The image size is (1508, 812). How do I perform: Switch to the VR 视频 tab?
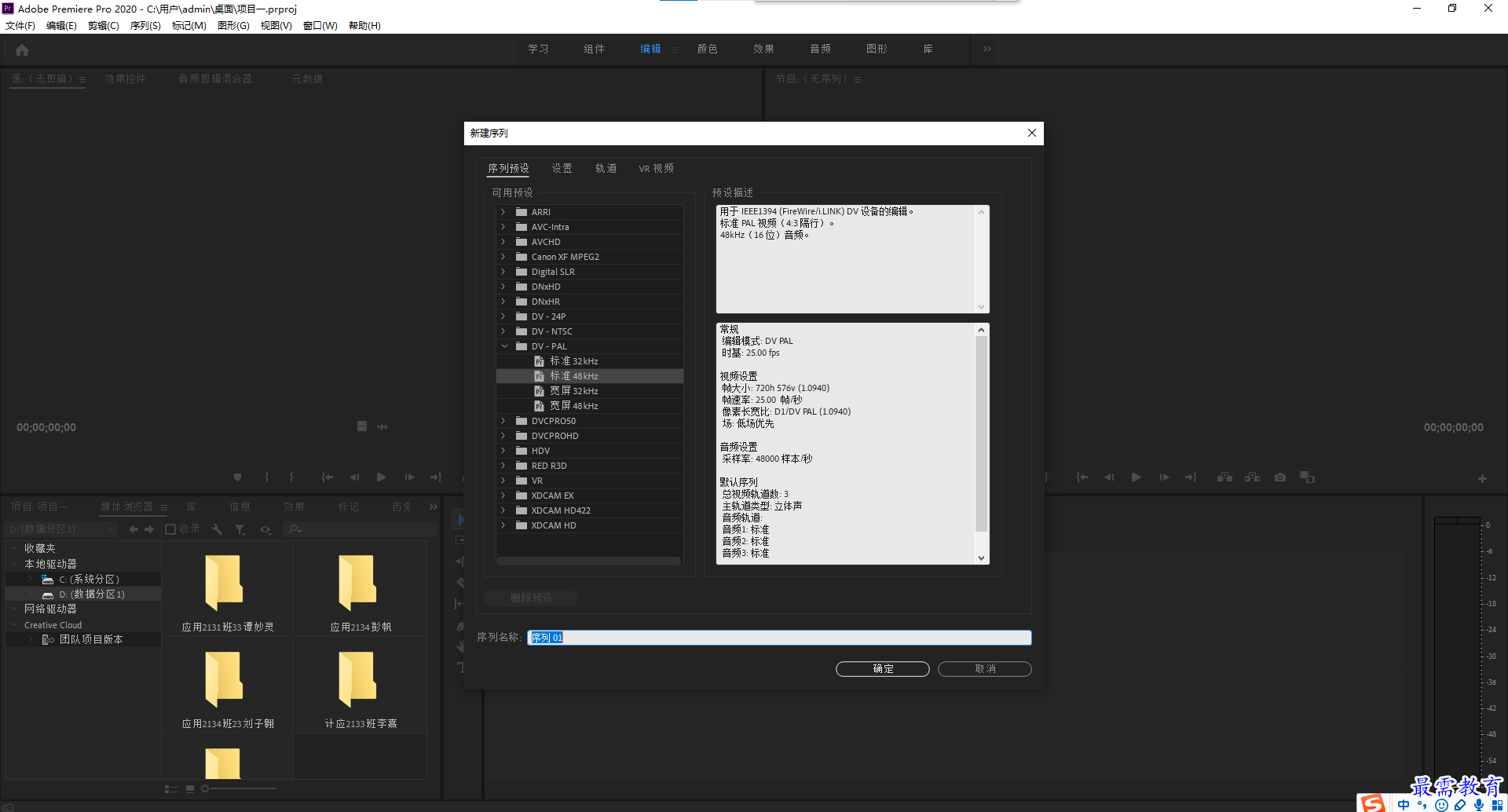pyautogui.click(x=656, y=168)
